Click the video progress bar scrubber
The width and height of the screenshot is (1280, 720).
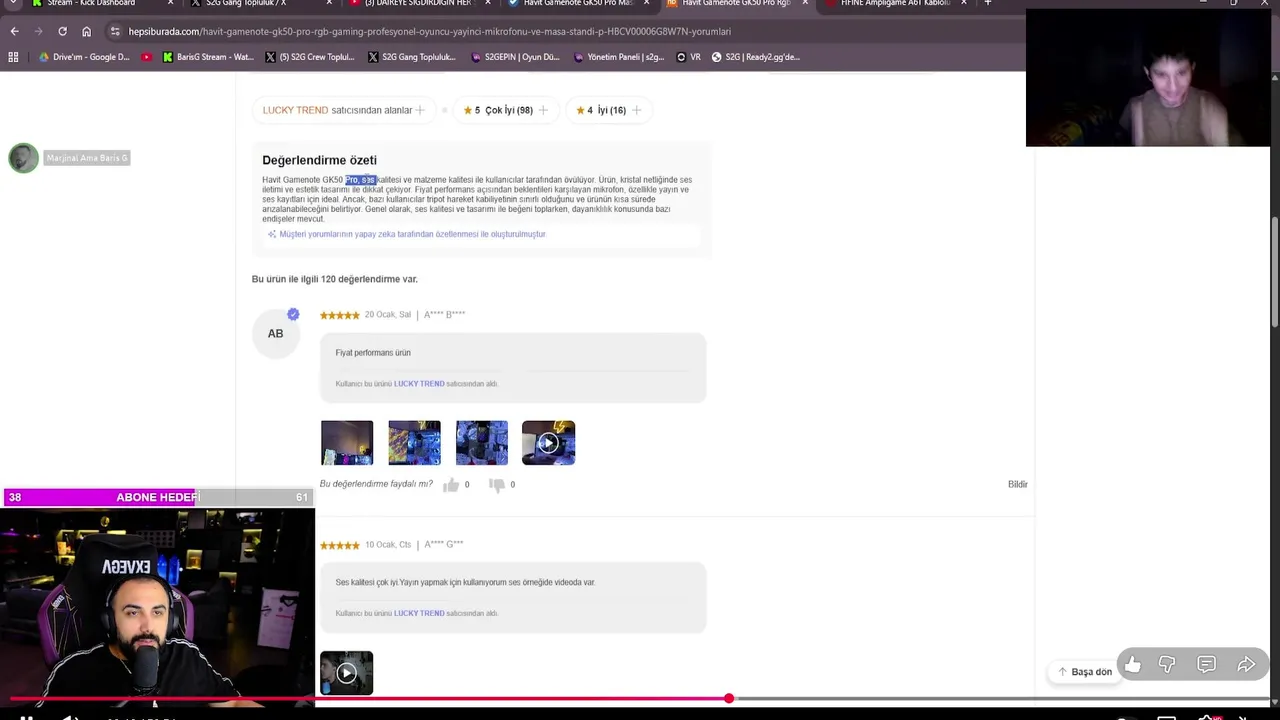(x=729, y=698)
